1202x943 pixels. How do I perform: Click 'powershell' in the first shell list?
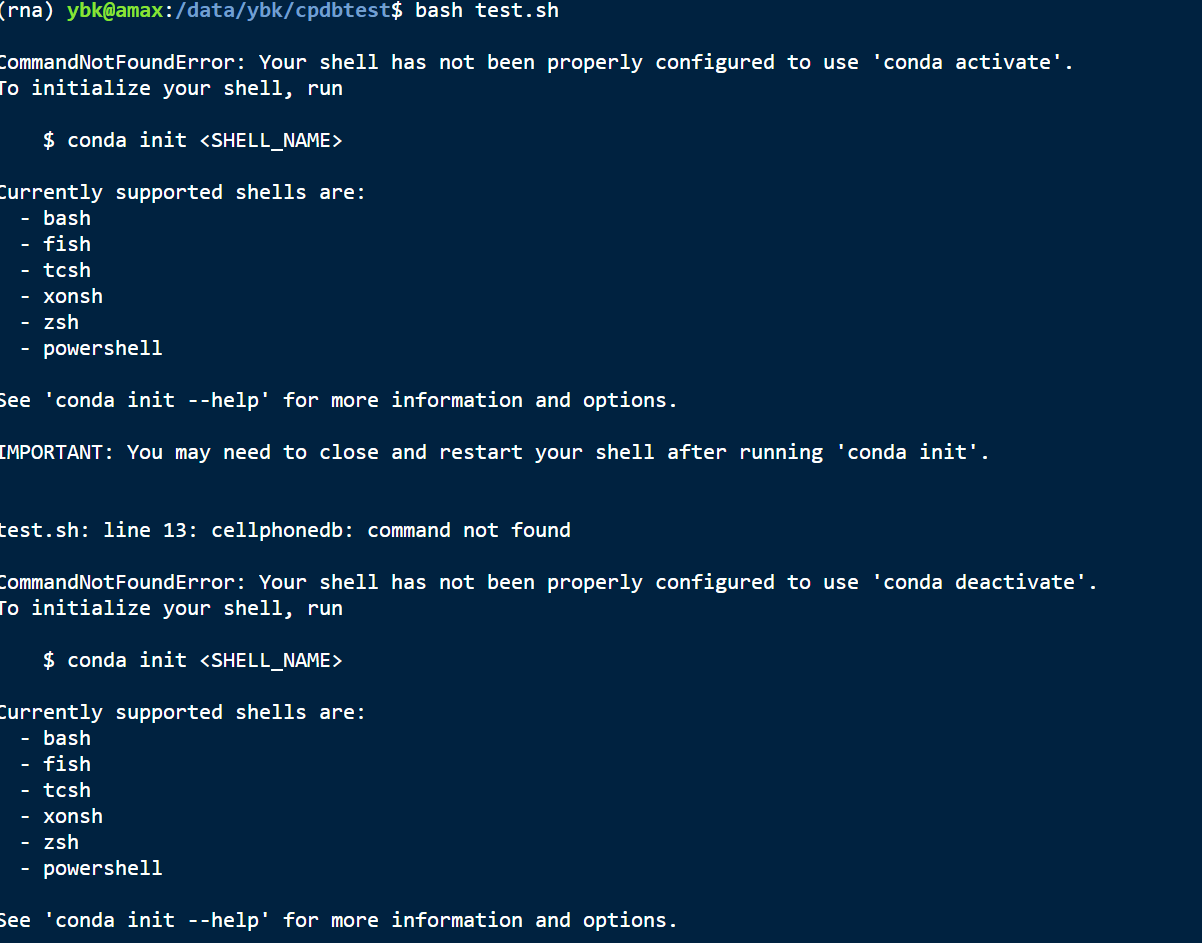(x=103, y=348)
